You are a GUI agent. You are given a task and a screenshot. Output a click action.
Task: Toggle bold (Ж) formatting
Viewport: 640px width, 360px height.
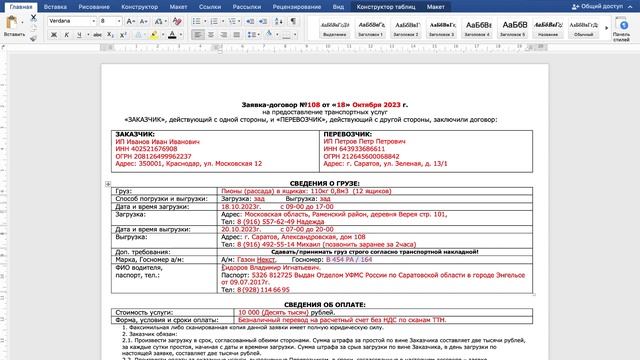[x=53, y=35]
